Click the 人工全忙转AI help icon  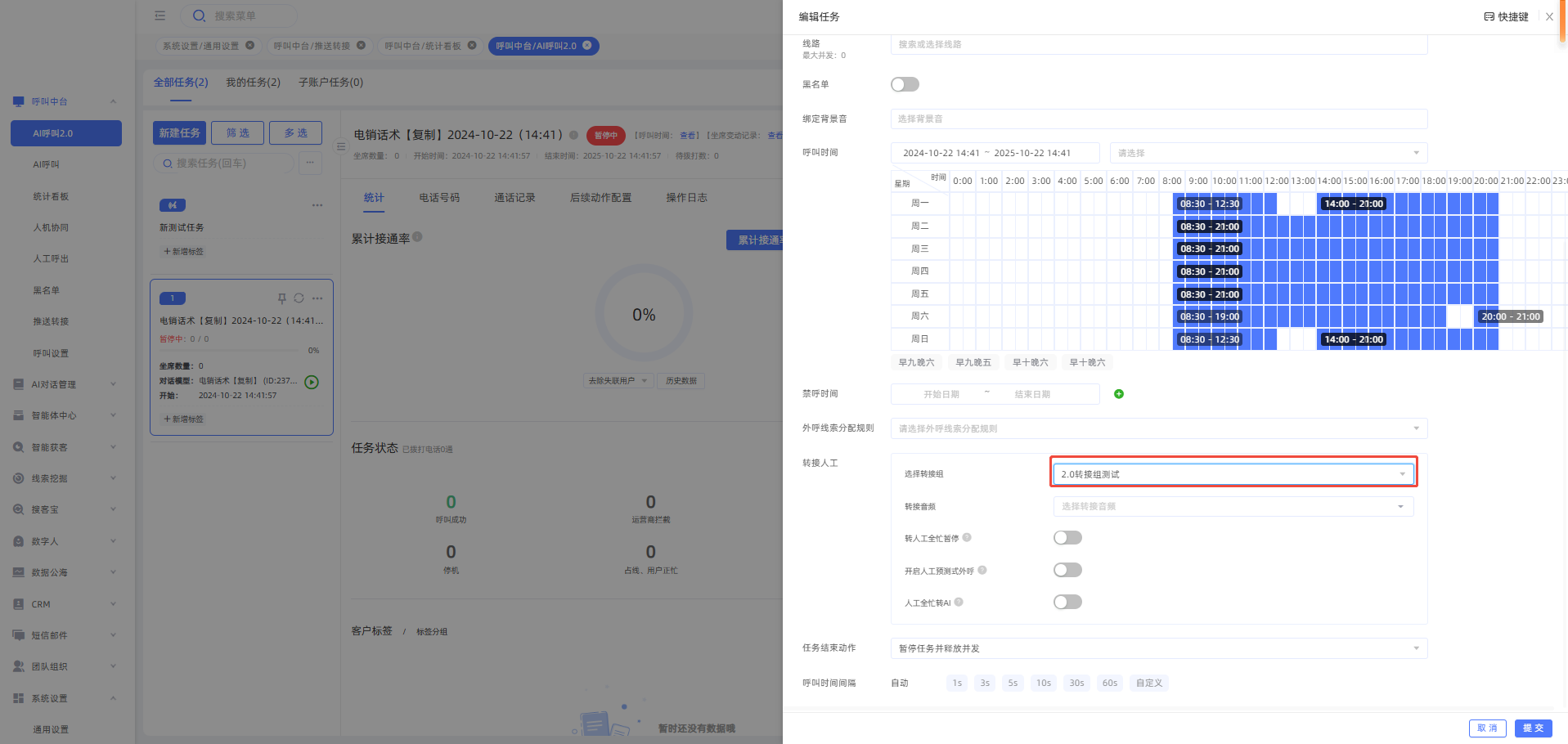pos(959,602)
